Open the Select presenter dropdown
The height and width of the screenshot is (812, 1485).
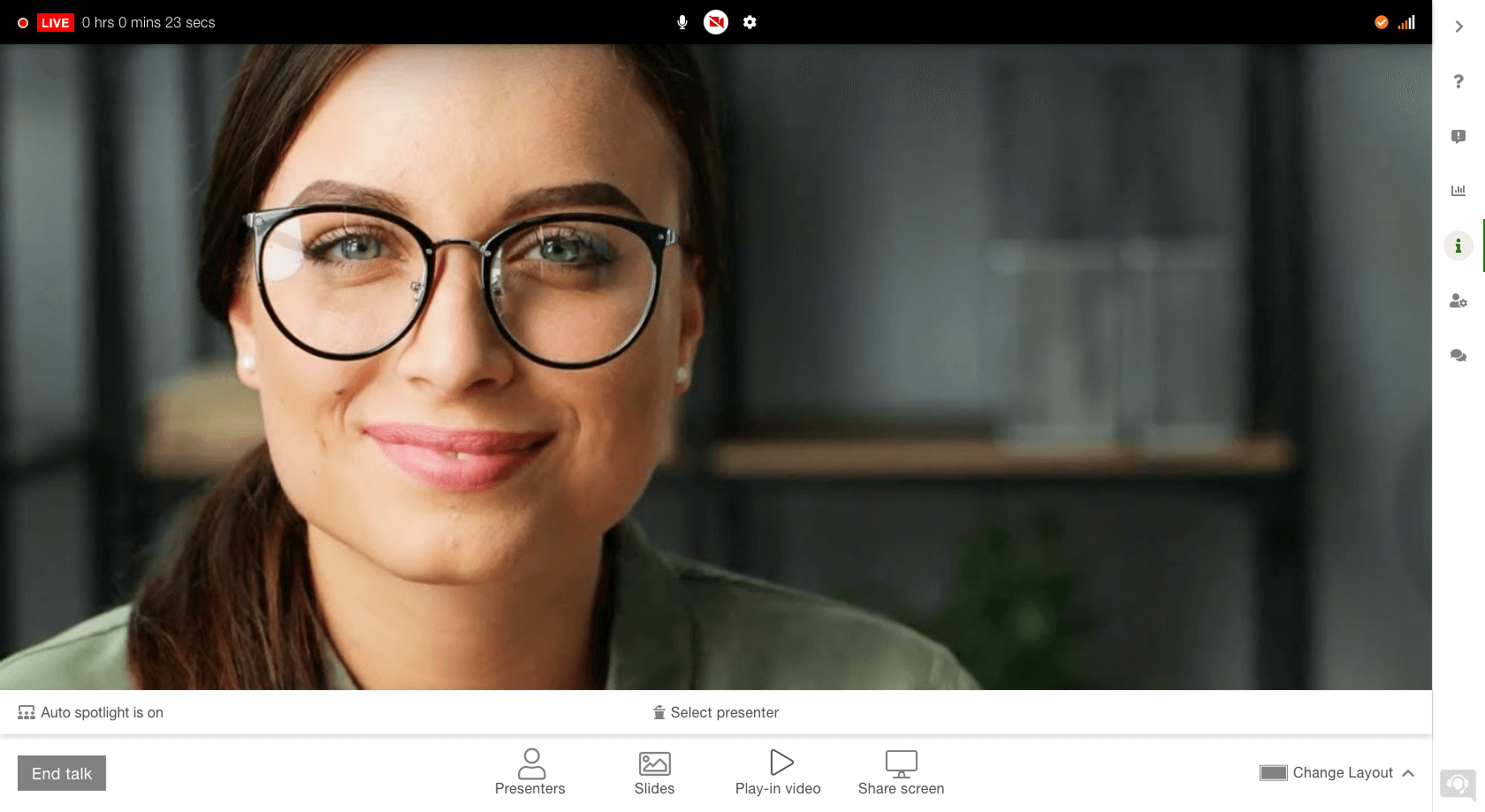716,712
